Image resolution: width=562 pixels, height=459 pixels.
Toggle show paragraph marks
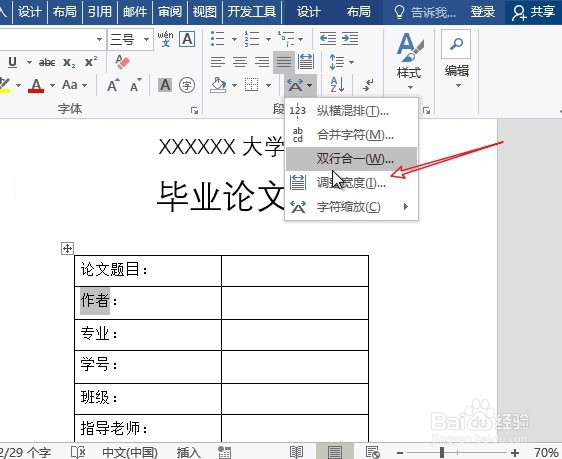click(x=368, y=85)
